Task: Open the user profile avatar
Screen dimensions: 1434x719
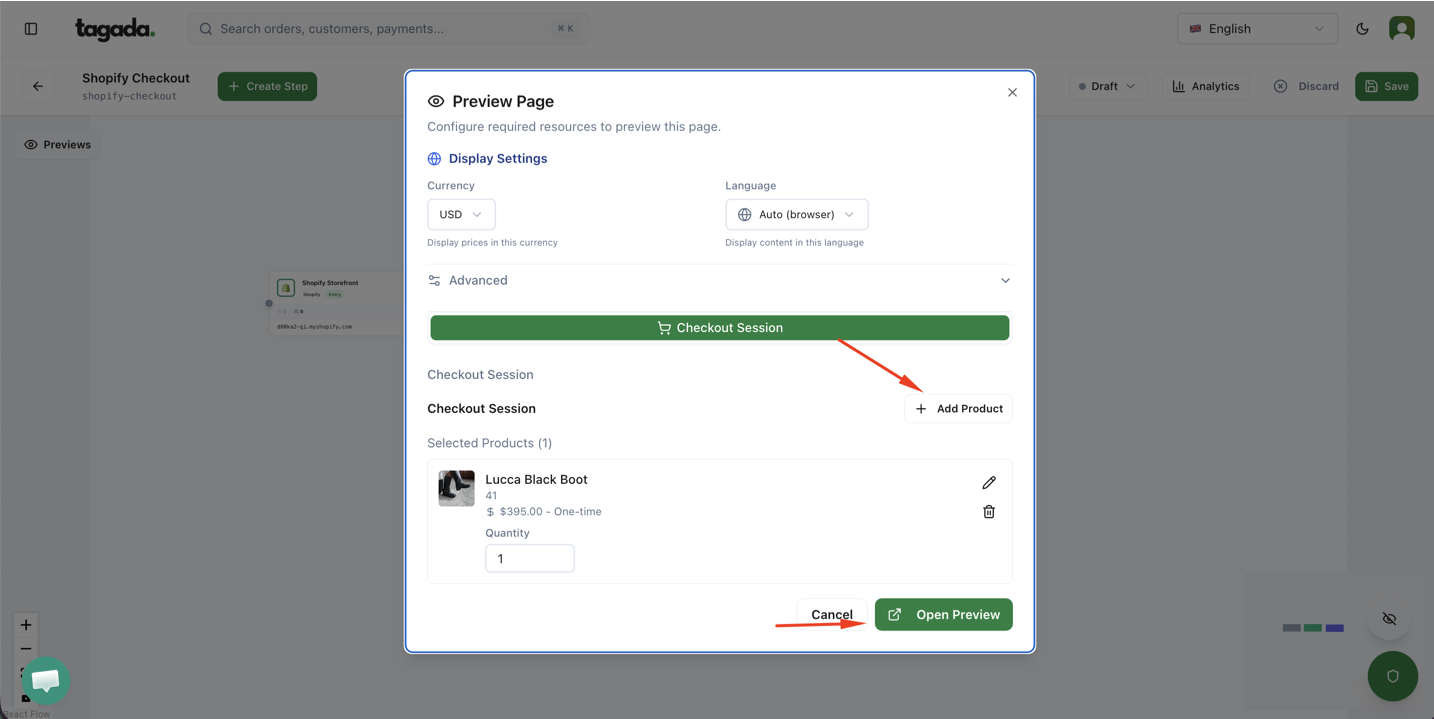Action: tap(1401, 29)
